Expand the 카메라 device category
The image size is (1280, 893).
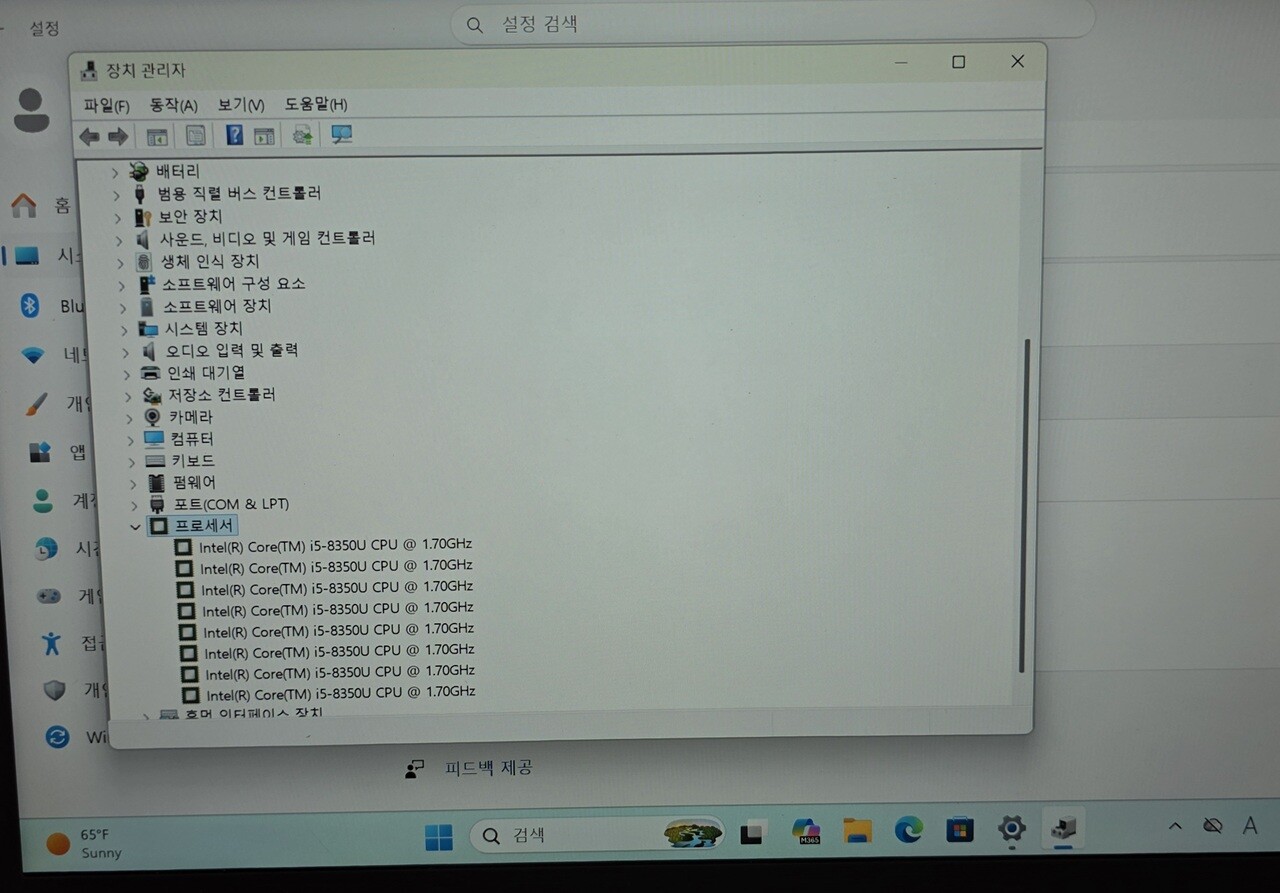(x=129, y=417)
